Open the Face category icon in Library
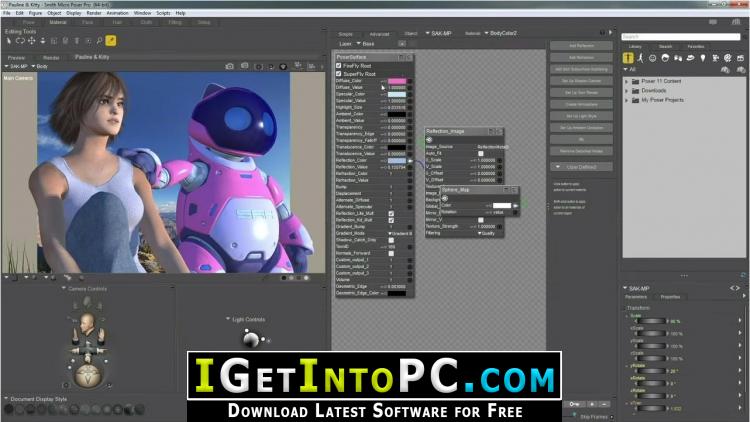Screen dimensions: 750x422 pos(652,58)
